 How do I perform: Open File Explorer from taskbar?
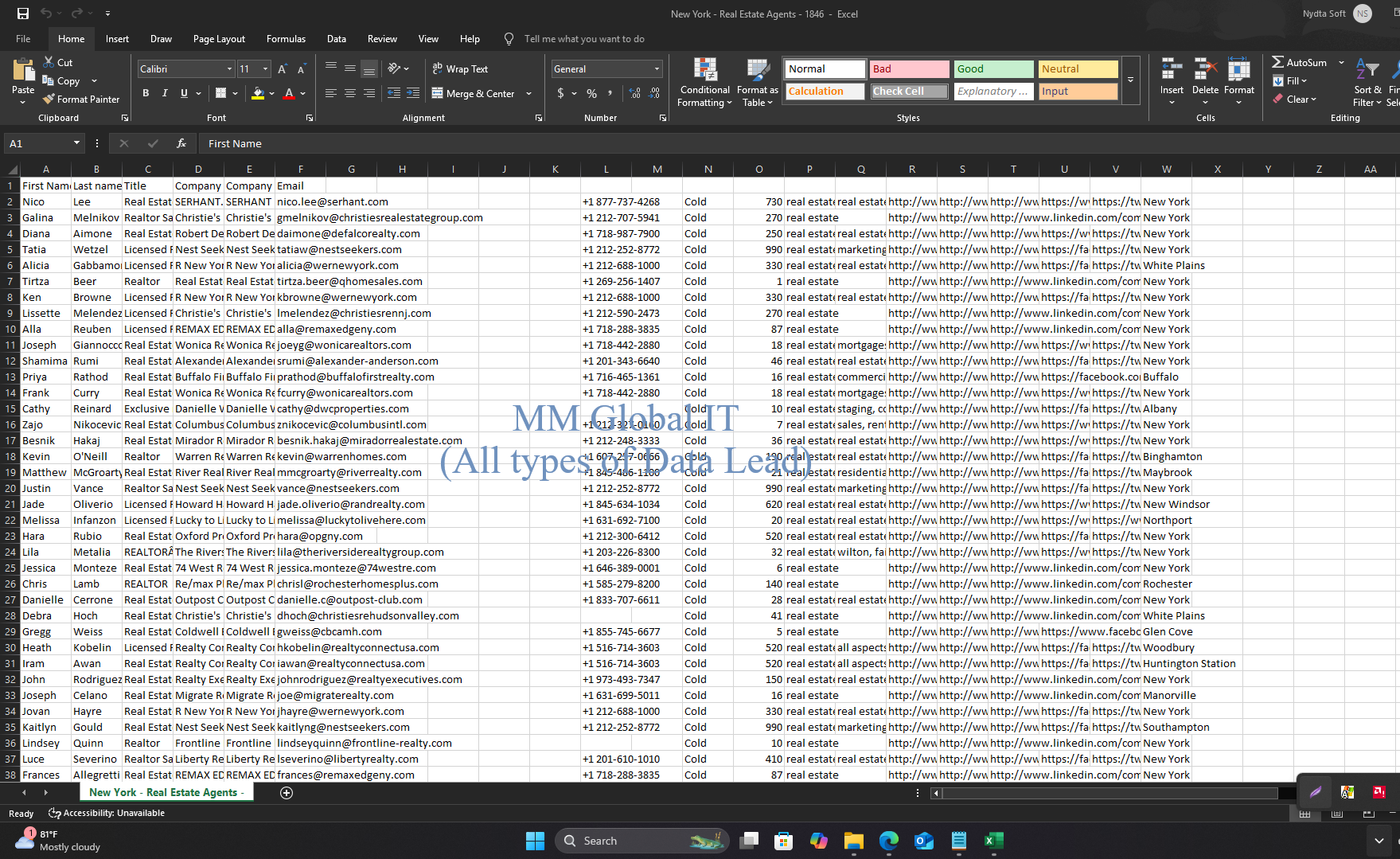[x=853, y=841]
